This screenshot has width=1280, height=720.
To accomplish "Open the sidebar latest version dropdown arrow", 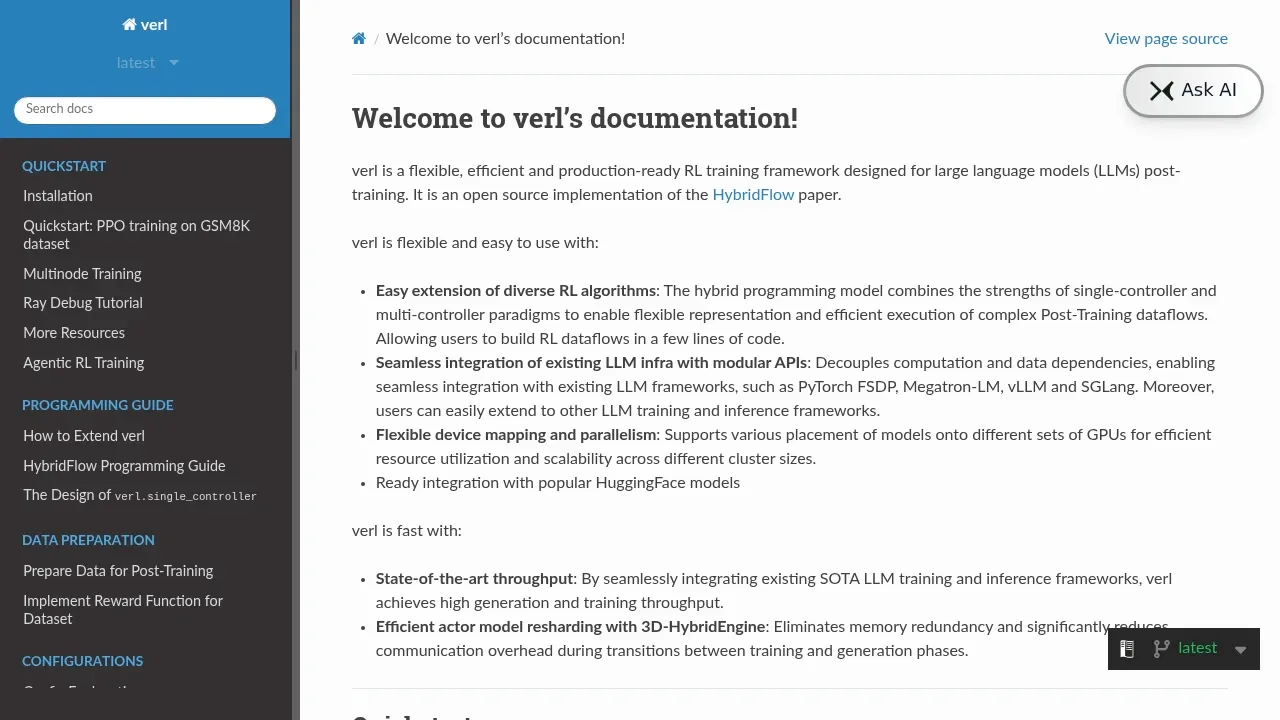I will tap(173, 63).
